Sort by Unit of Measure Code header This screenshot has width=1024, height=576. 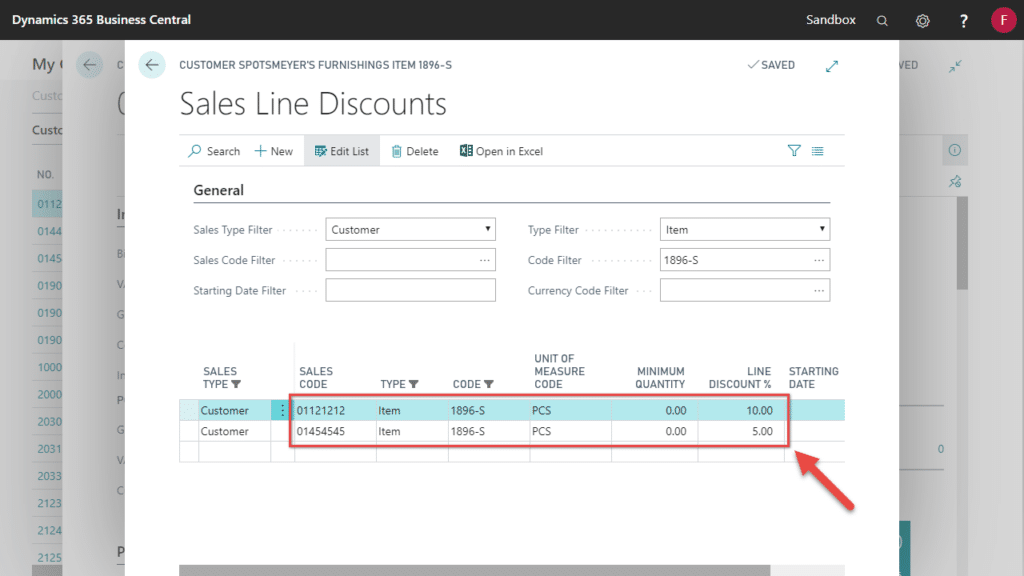[559, 372]
